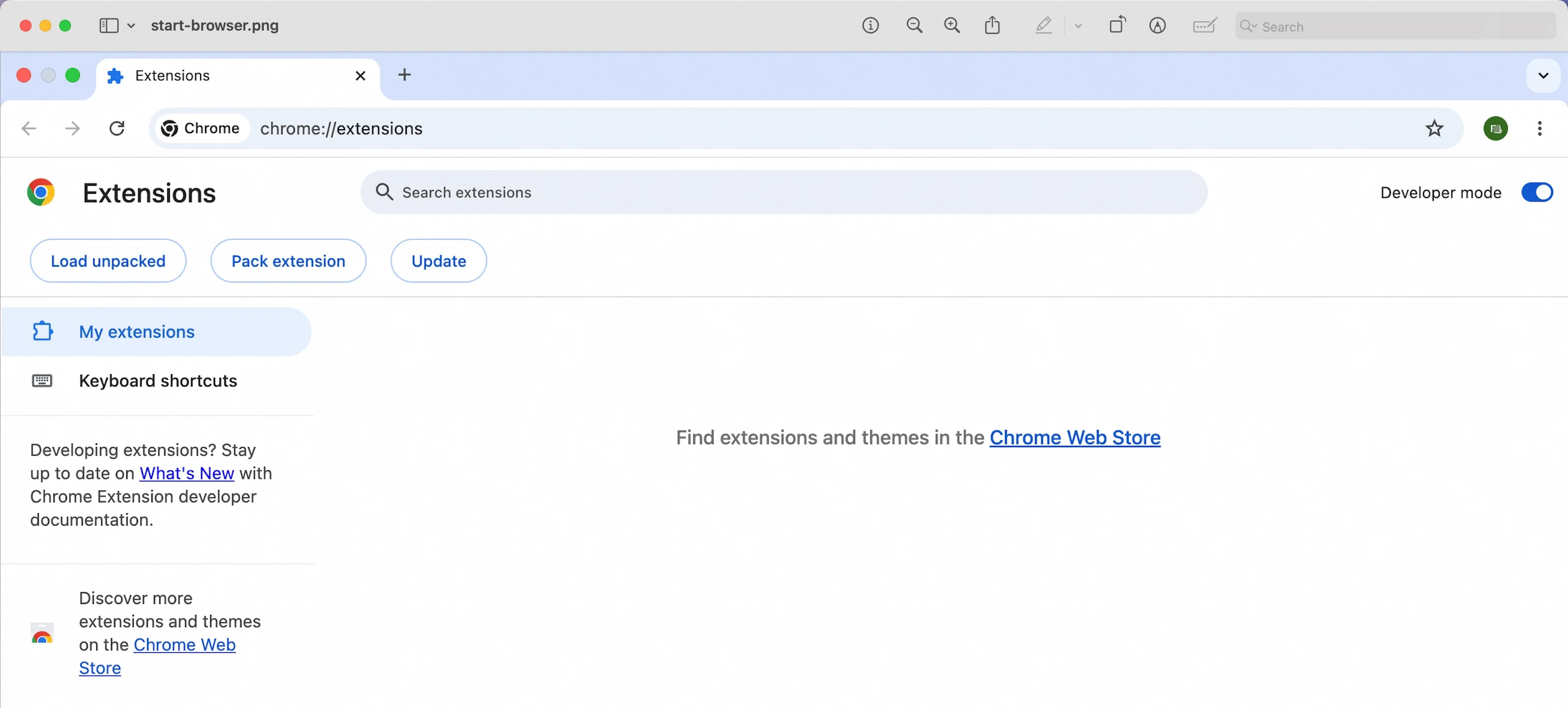Click the start-browser.png window title
The image size is (1568, 708).
pyautogui.click(x=215, y=26)
